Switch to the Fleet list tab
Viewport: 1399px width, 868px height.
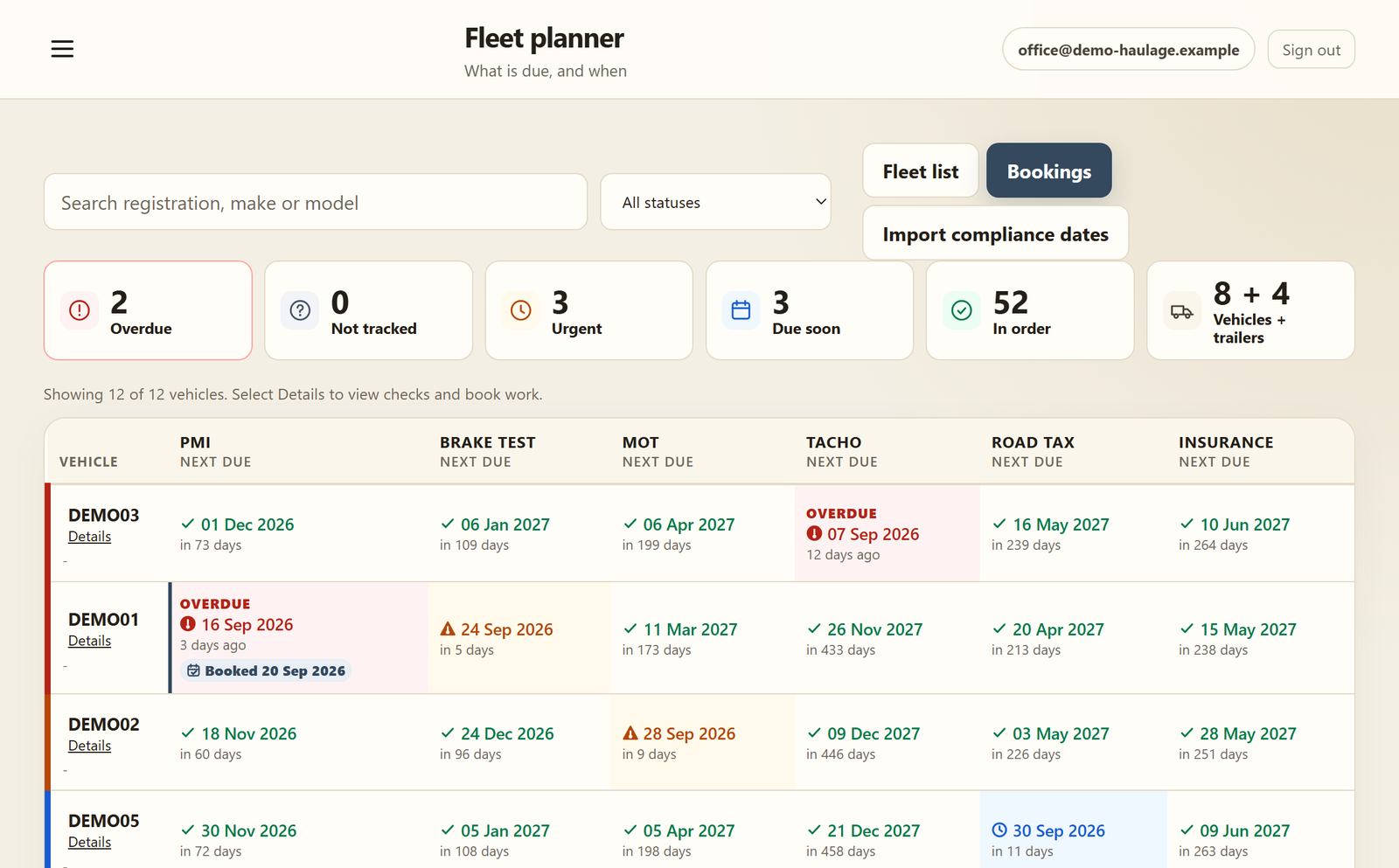(921, 171)
